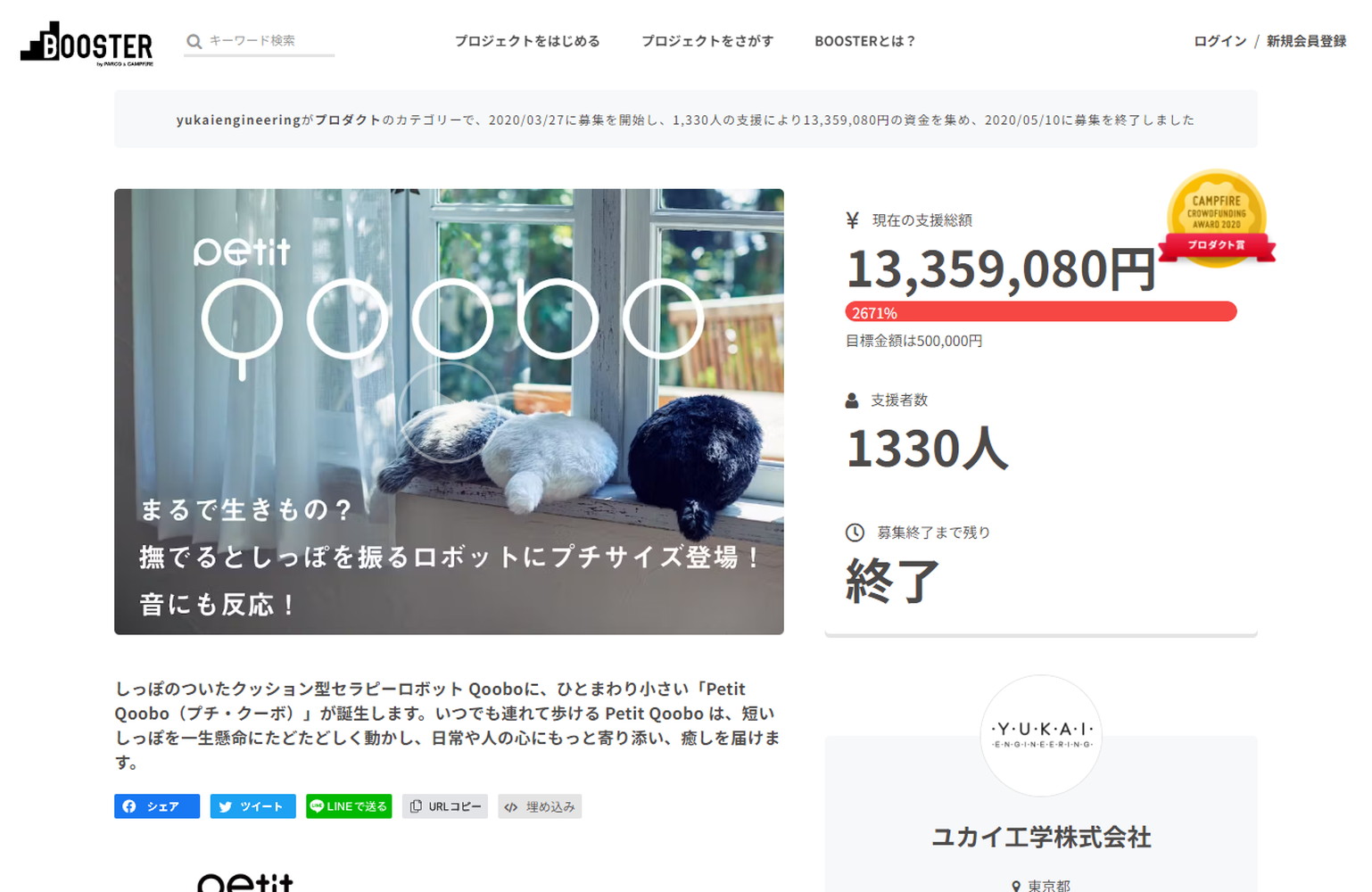Viewport: 1372px width, 892px height.
Task: Open the BOOSTERとは？ menu item
Action: coord(864,41)
